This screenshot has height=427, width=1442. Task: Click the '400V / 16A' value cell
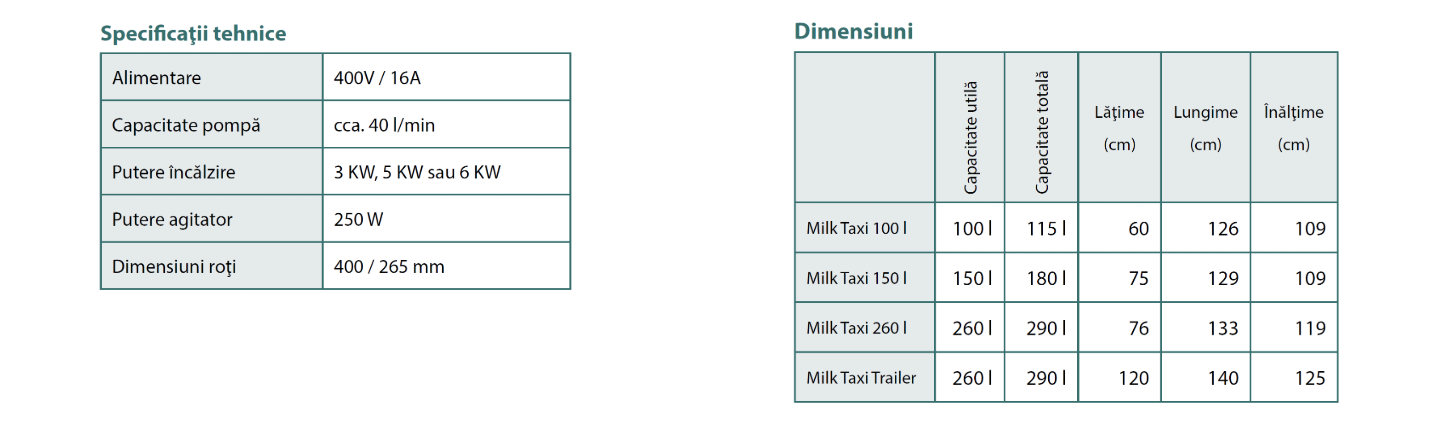(446, 77)
